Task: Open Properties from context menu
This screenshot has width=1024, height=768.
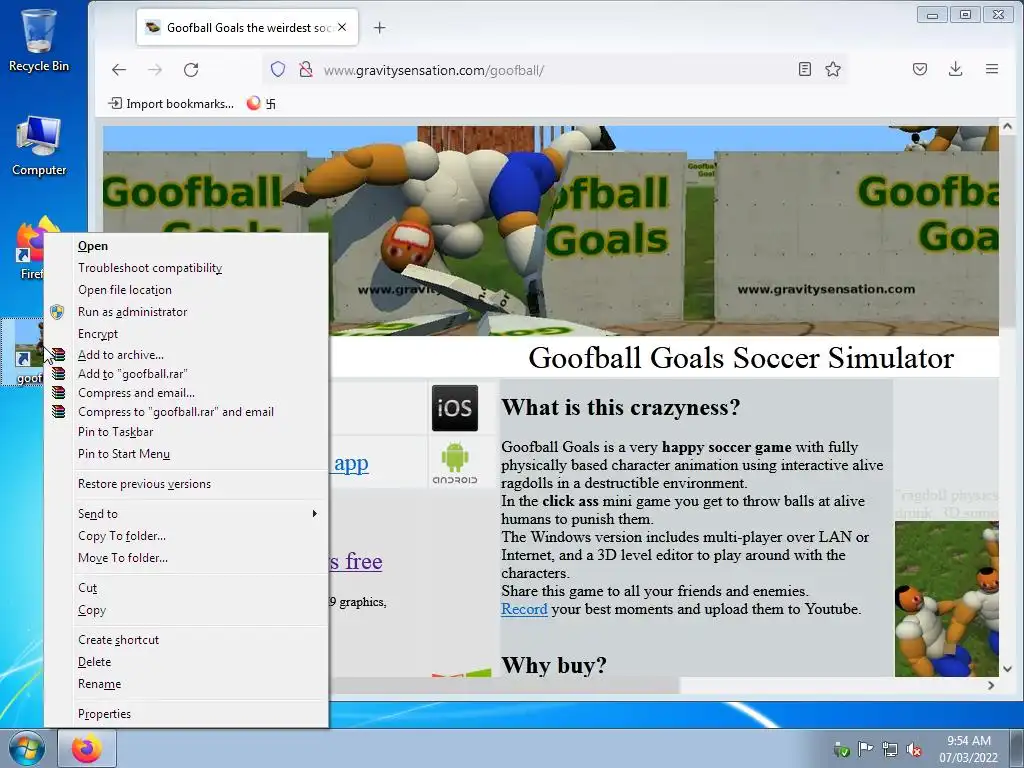Action: click(x=187, y=714)
